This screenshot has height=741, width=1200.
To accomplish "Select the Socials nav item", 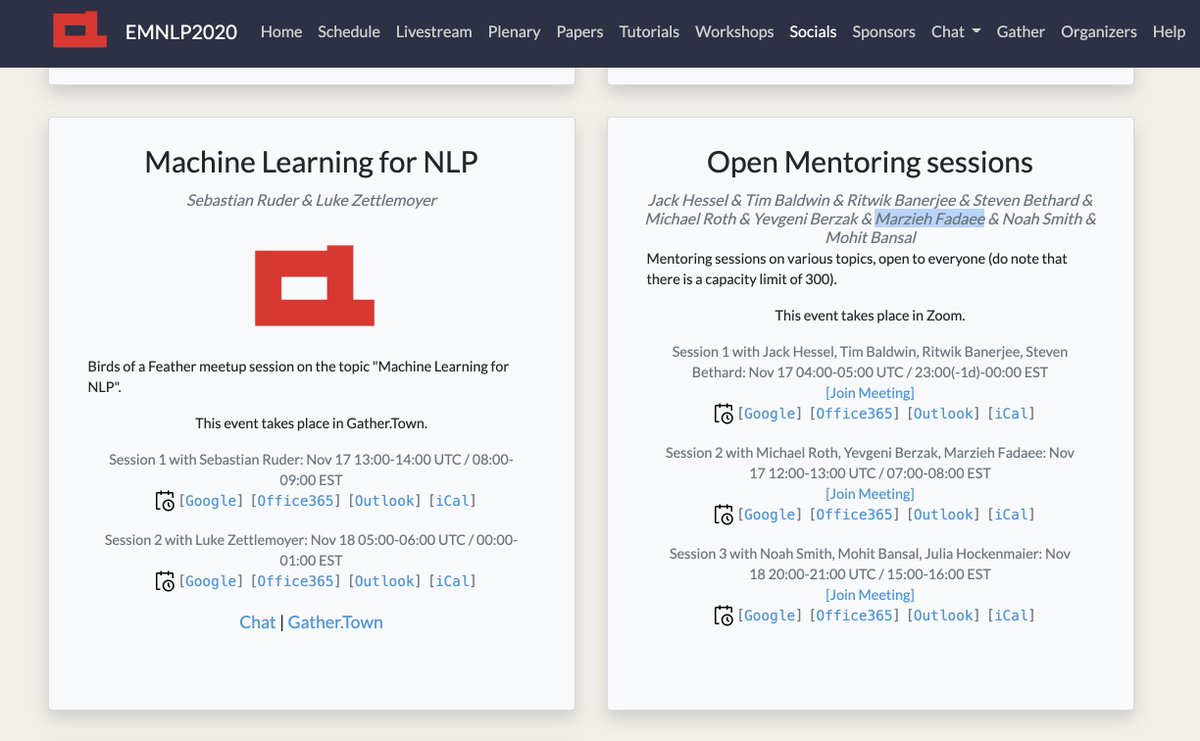I will [x=813, y=31].
